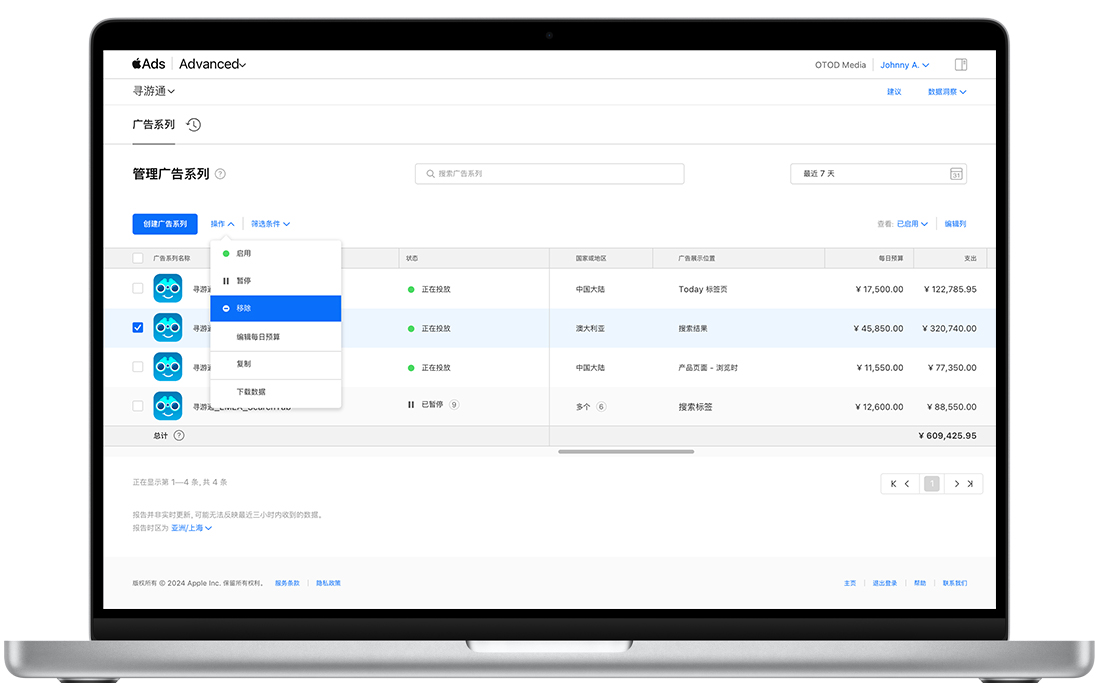This screenshot has height=700, width=1100.
Task: Open the 寻游通 app selector dropdown
Action: [x=154, y=91]
